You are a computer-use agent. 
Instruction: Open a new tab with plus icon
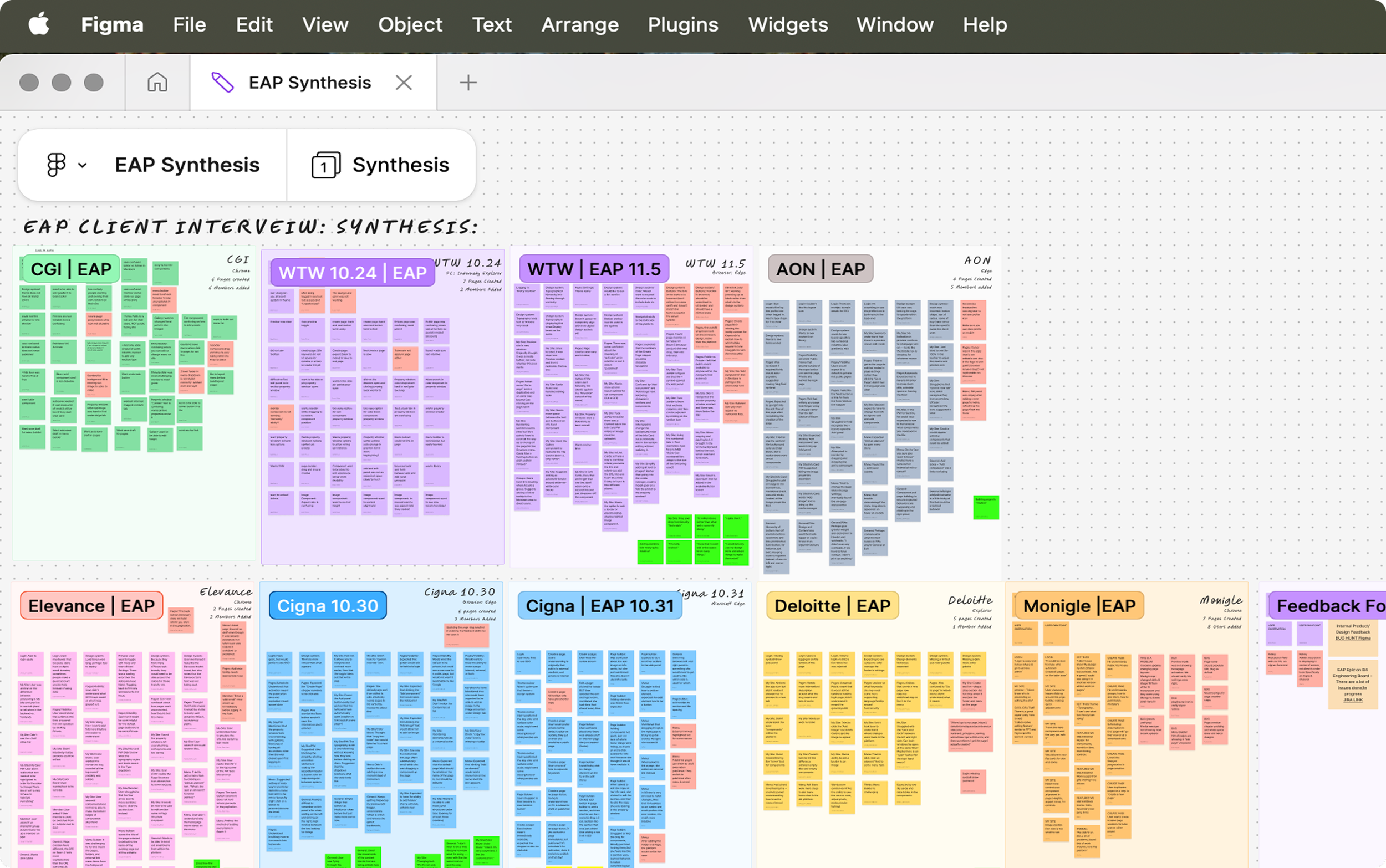tap(468, 83)
